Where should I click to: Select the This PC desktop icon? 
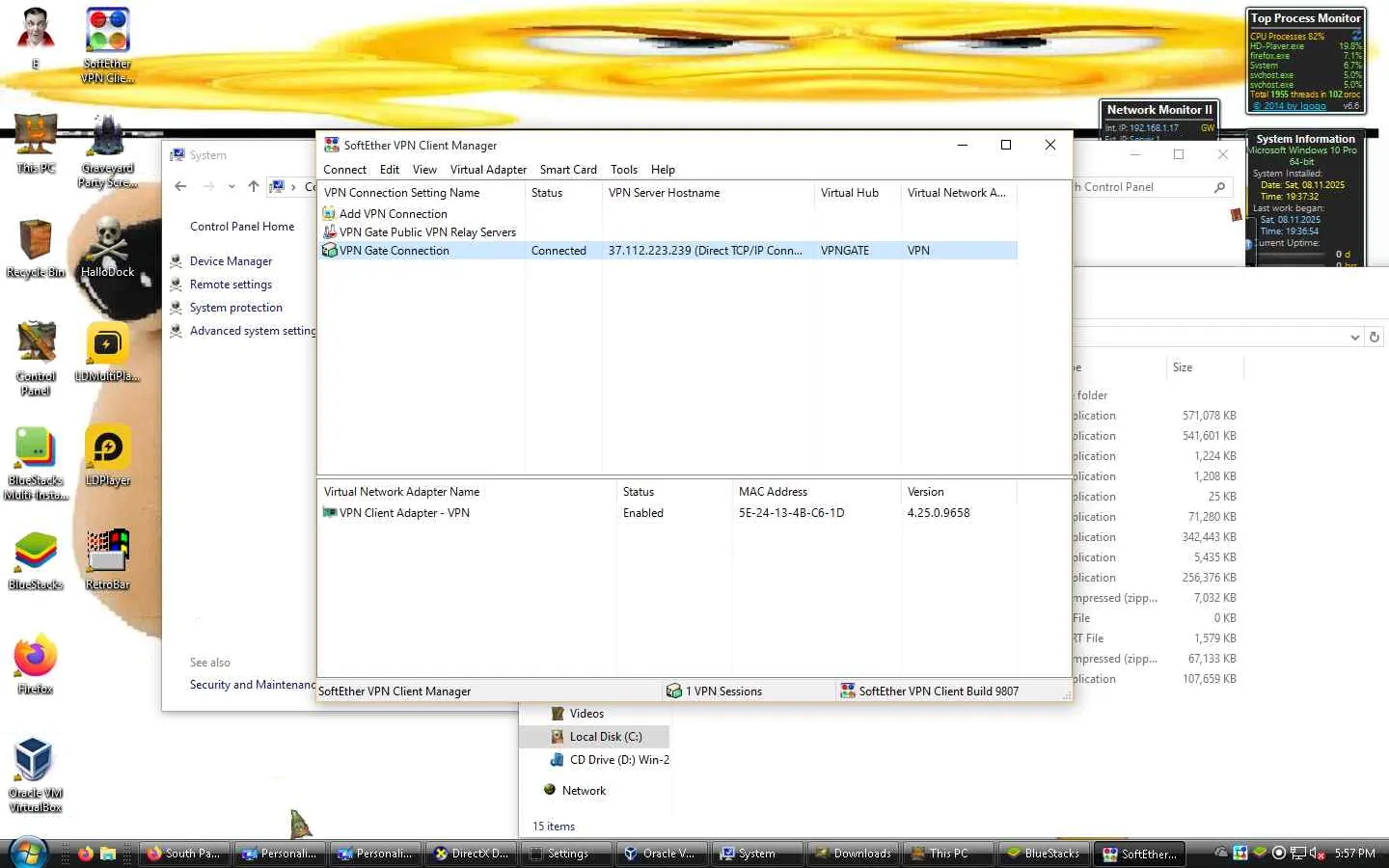(36, 144)
